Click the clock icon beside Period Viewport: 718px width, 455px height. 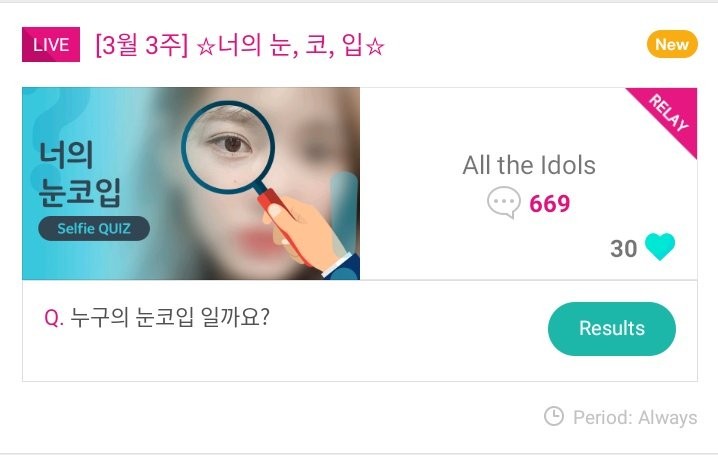(553, 416)
